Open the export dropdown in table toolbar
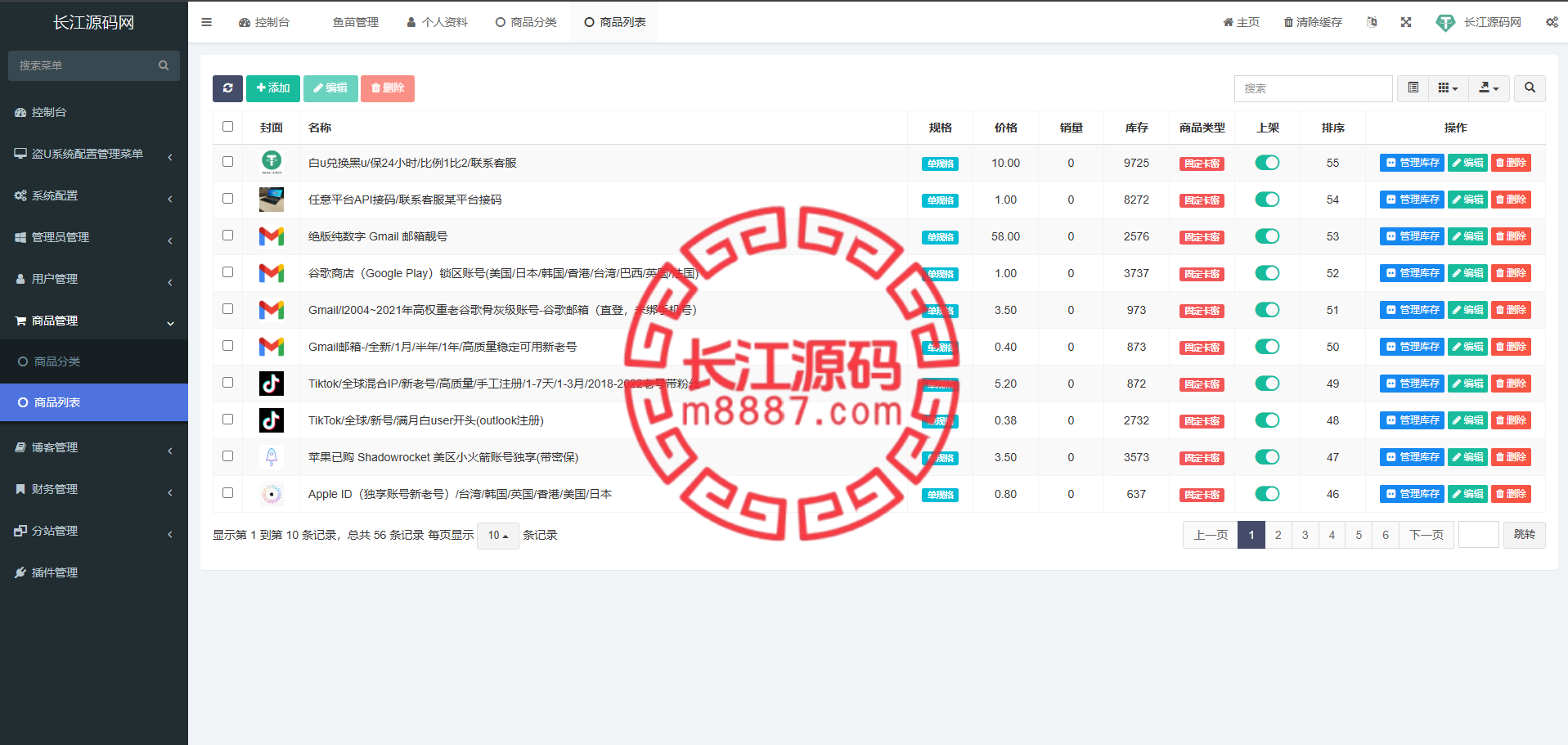 1489,88
